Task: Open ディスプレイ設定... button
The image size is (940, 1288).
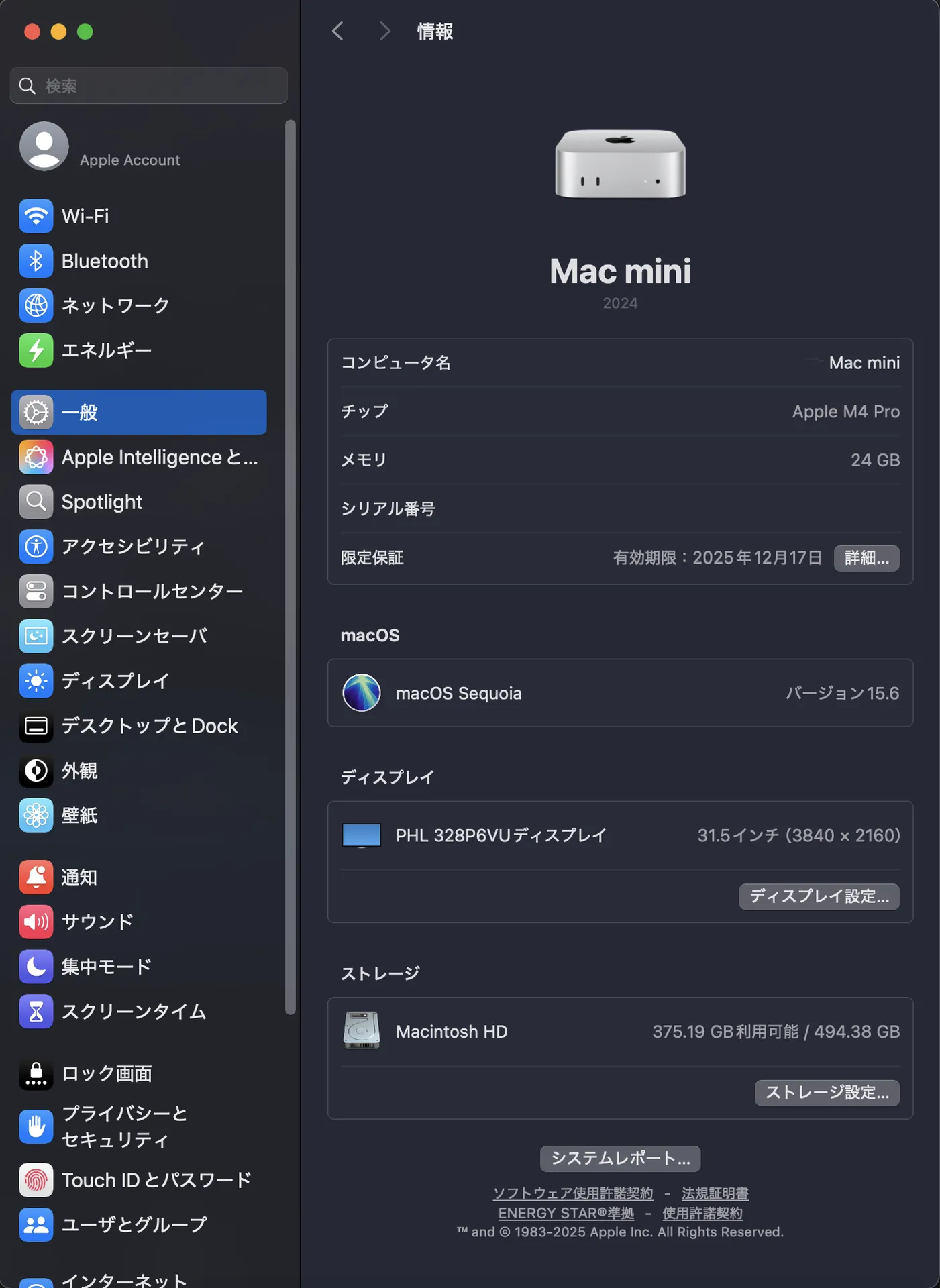Action: coord(819,897)
